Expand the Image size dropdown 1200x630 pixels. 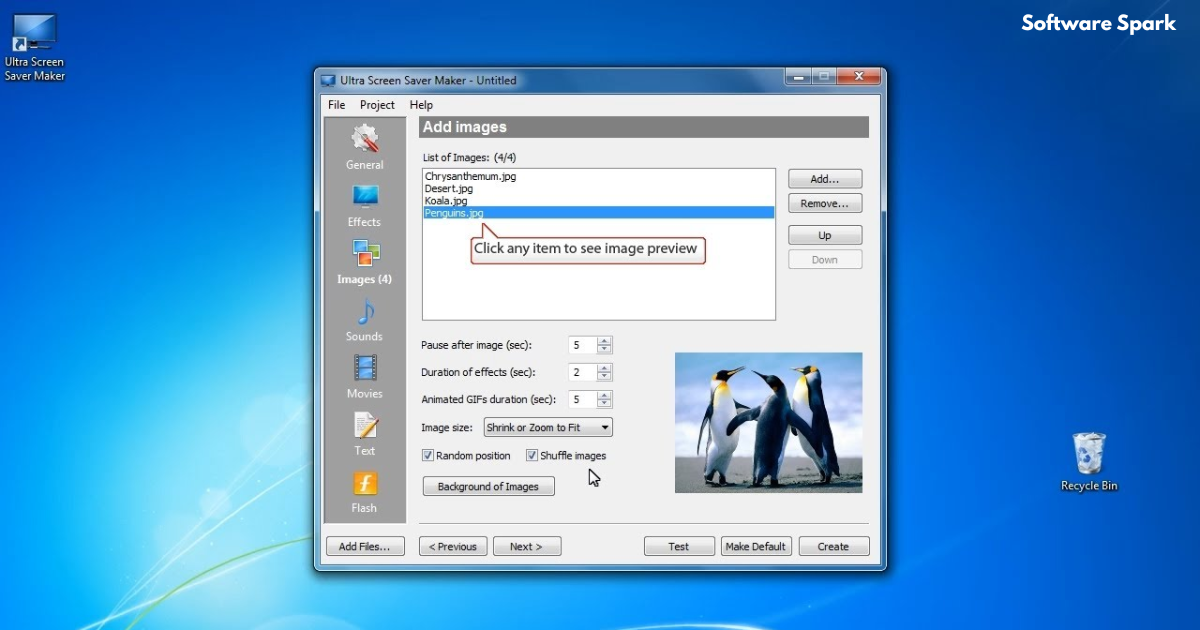tap(548, 428)
